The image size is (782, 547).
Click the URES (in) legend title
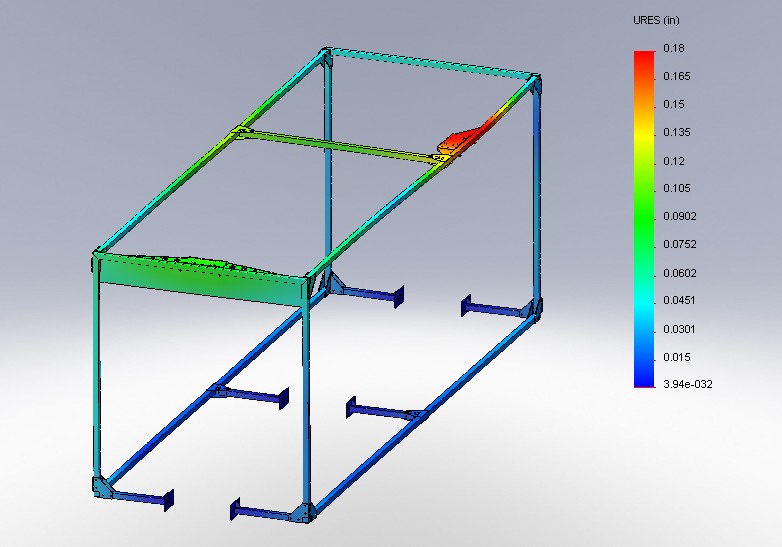656,20
